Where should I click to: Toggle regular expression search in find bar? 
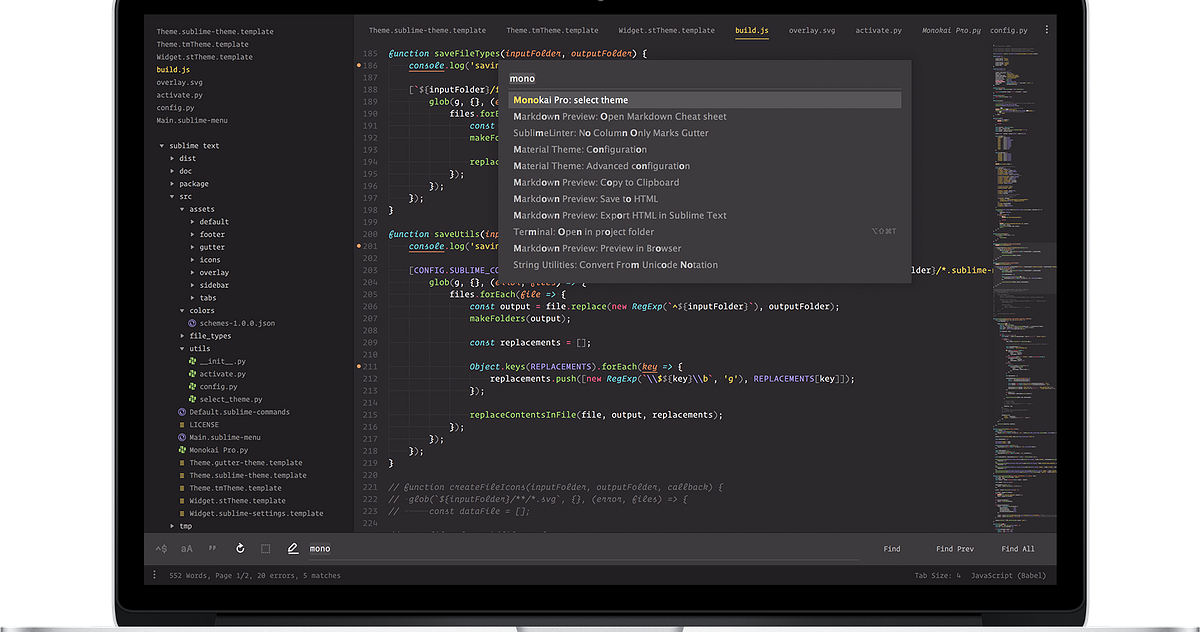pos(161,548)
